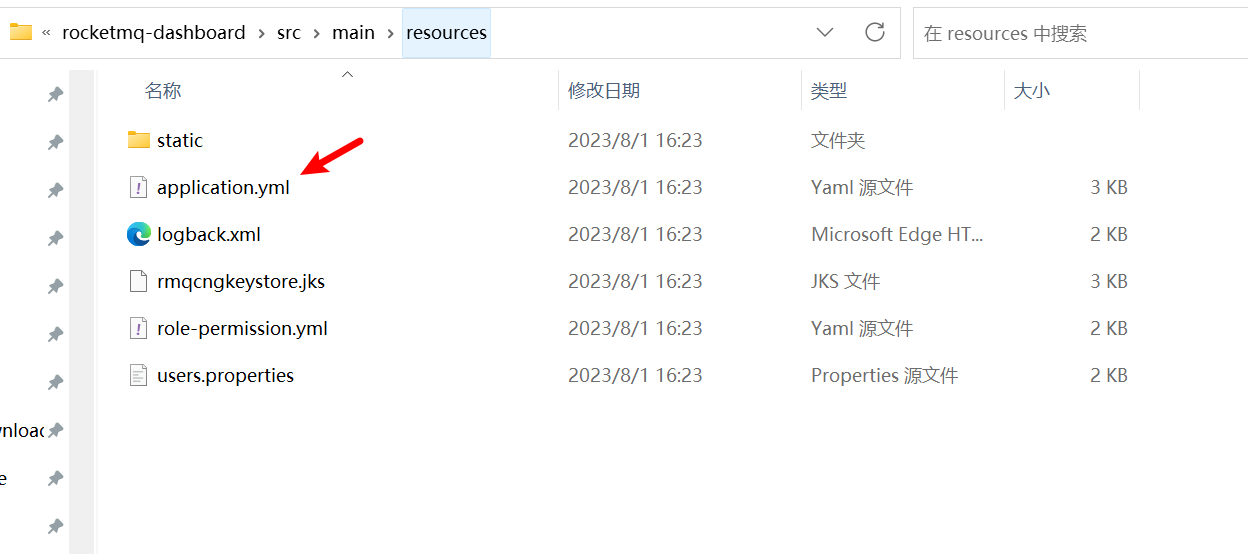
Task: Click the navigation pane vertical scrollbar
Action: 82,311
